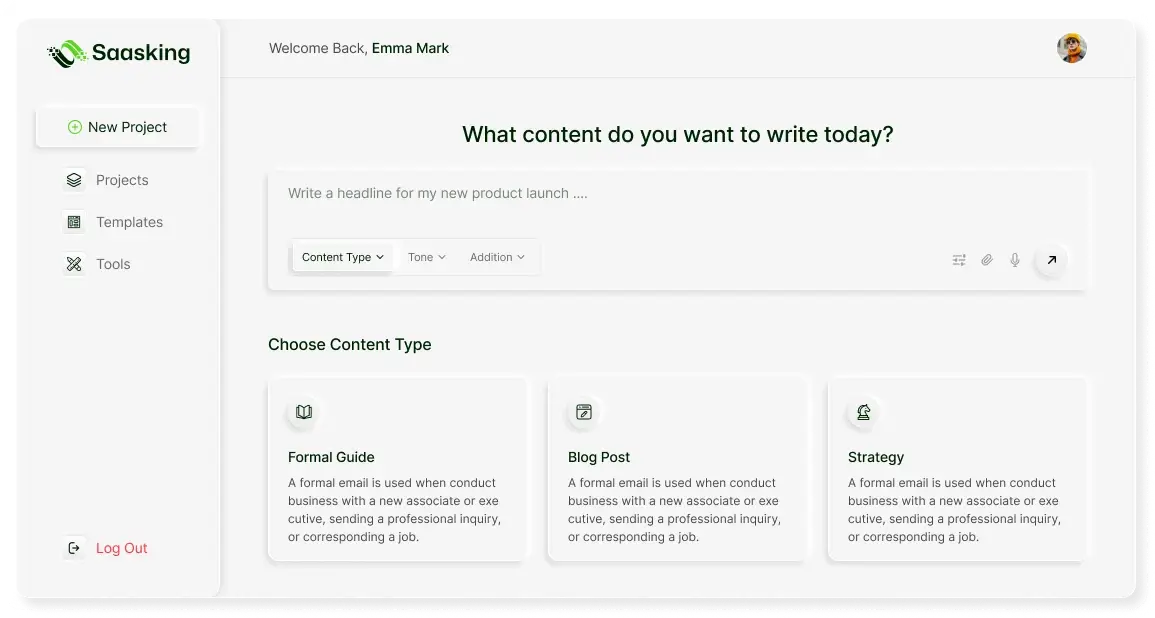Click the Saasking logo icon
The width and height of the screenshot is (1155, 618).
tap(67, 54)
